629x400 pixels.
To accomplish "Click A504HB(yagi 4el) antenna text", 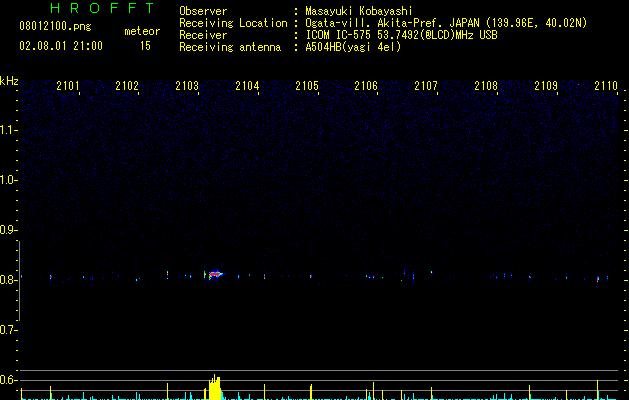I will tap(353, 47).
